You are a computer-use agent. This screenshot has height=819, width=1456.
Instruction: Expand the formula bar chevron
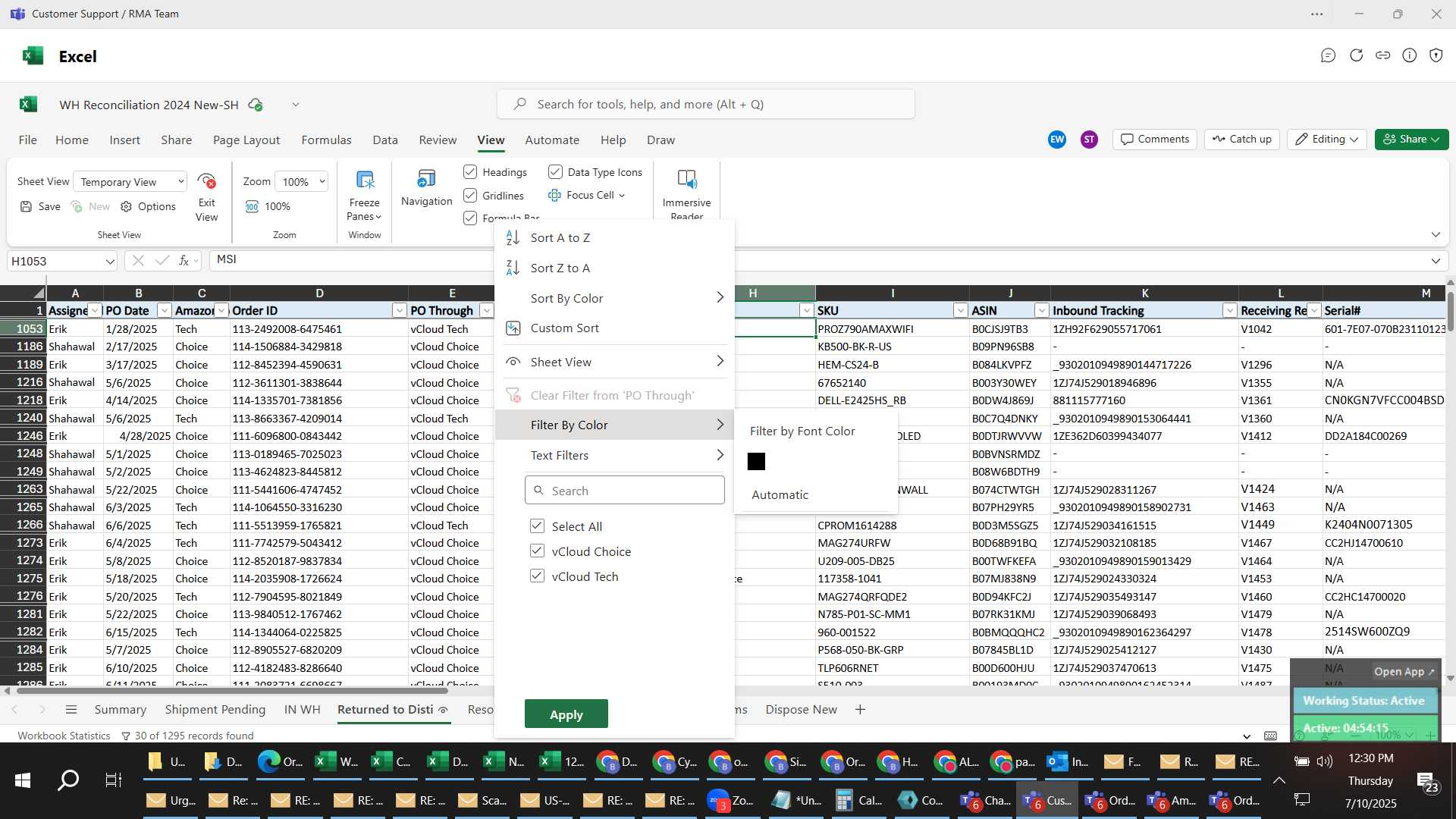click(1436, 261)
